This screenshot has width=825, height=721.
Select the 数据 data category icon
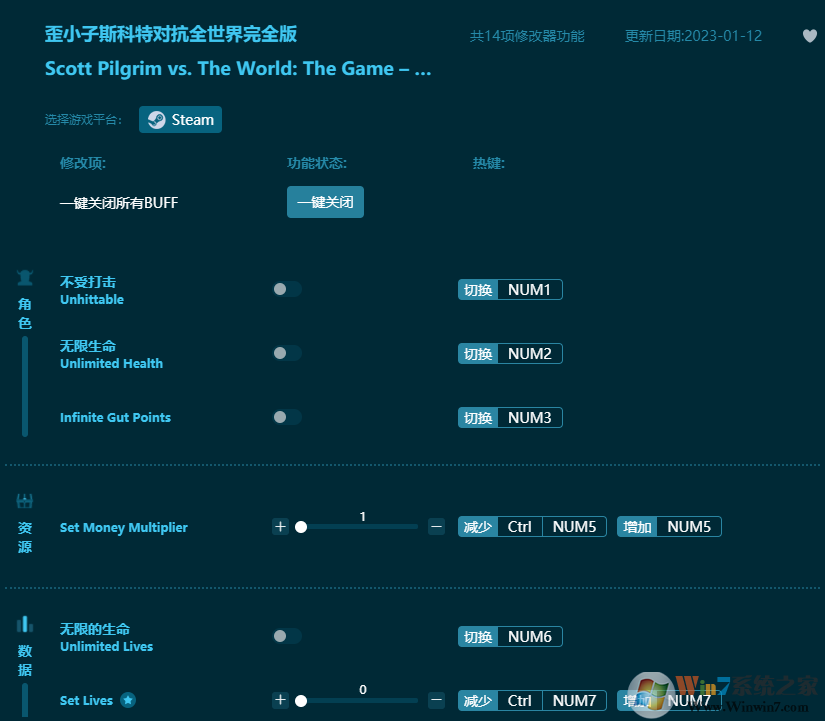(x=25, y=625)
